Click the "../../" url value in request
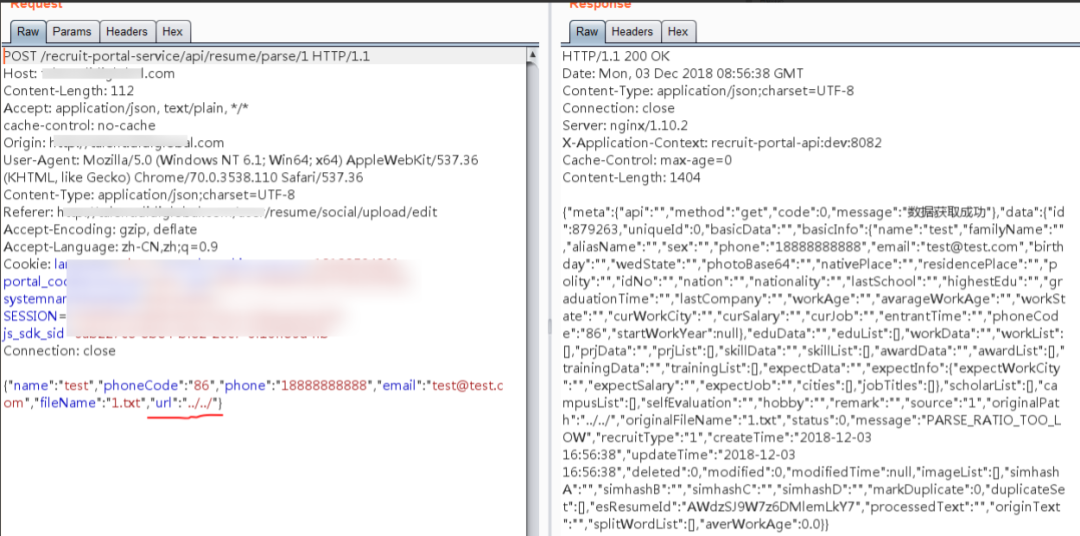 [x=200, y=403]
